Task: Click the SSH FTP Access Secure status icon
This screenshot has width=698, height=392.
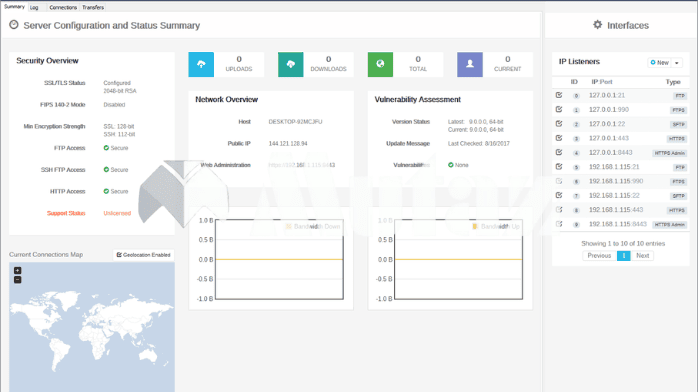Action: (x=106, y=170)
